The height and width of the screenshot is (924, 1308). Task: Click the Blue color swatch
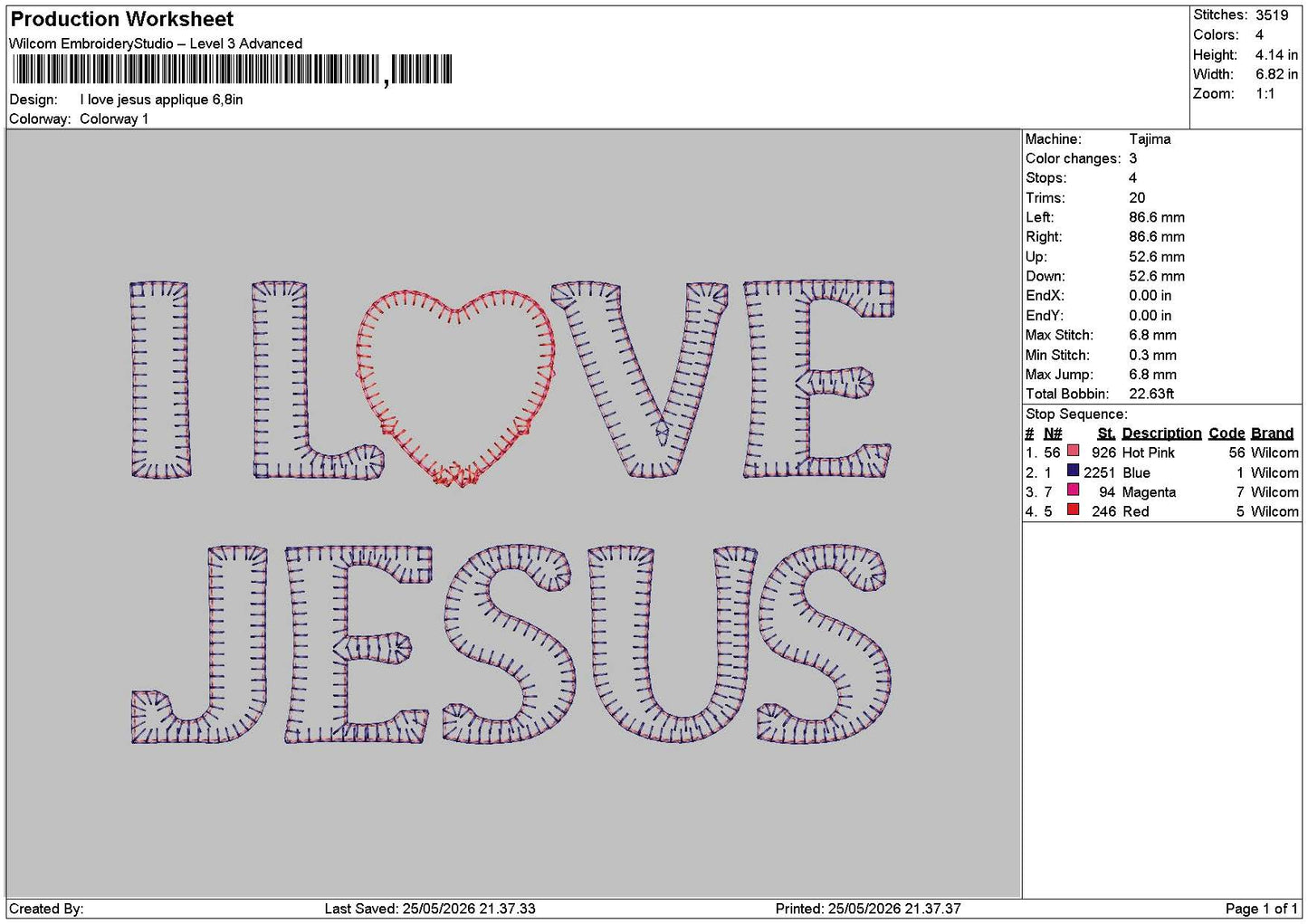(x=1074, y=471)
